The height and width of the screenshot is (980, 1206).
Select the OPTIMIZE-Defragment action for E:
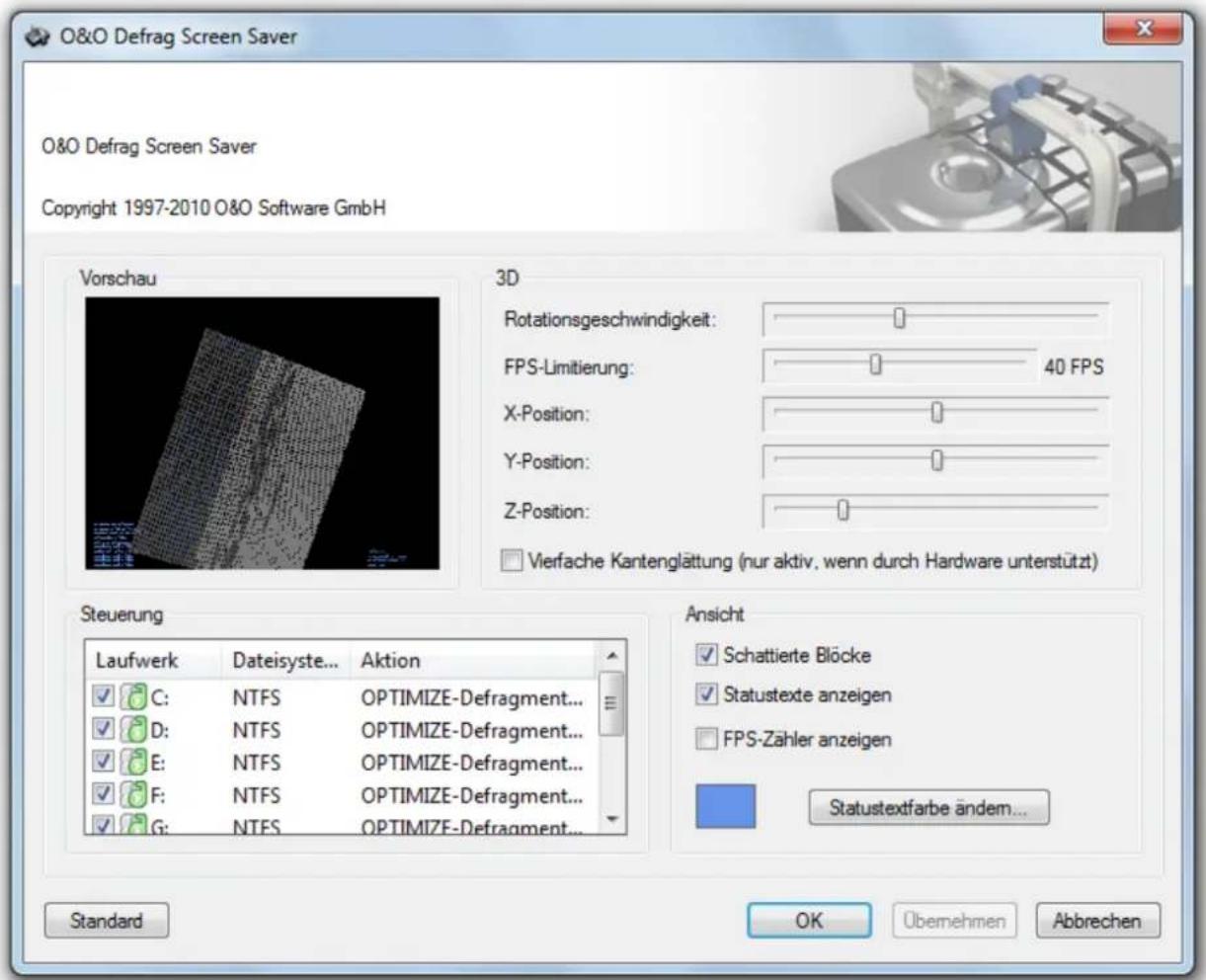(x=472, y=763)
